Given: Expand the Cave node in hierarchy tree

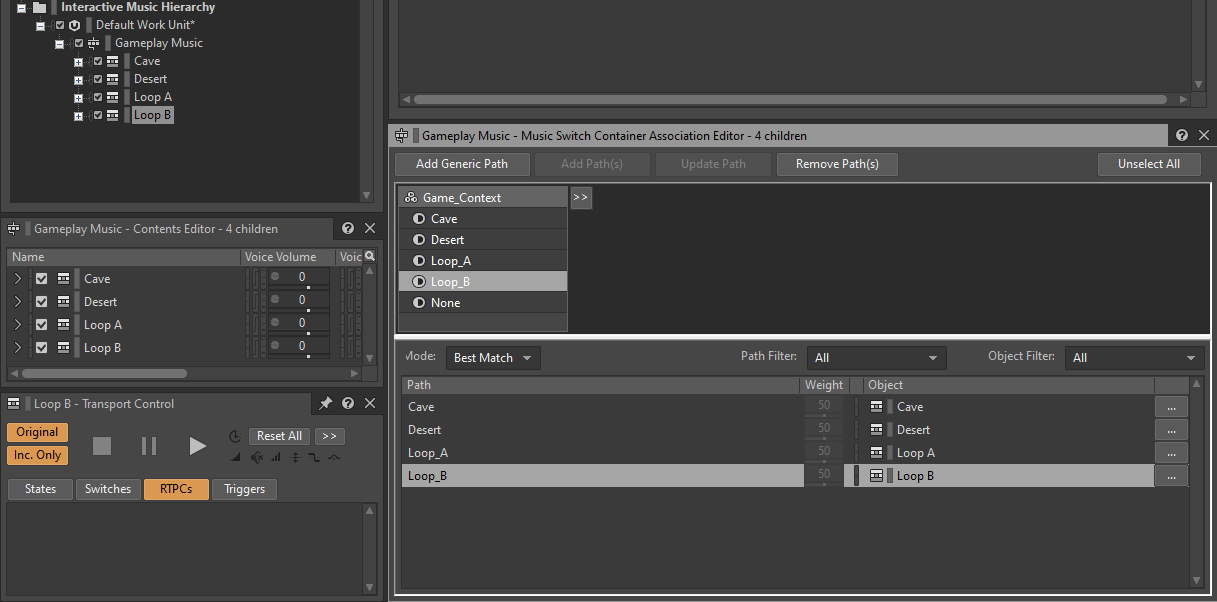Looking at the screenshot, I should click(x=78, y=61).
